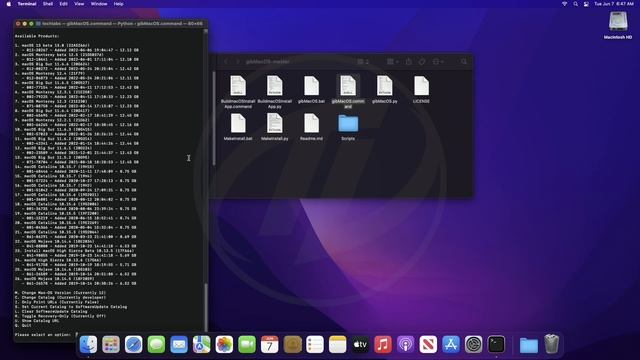Click the gibMacOS-master Finder window title
The width and height of the screenshot is (640, 360).
click(268, 62)
